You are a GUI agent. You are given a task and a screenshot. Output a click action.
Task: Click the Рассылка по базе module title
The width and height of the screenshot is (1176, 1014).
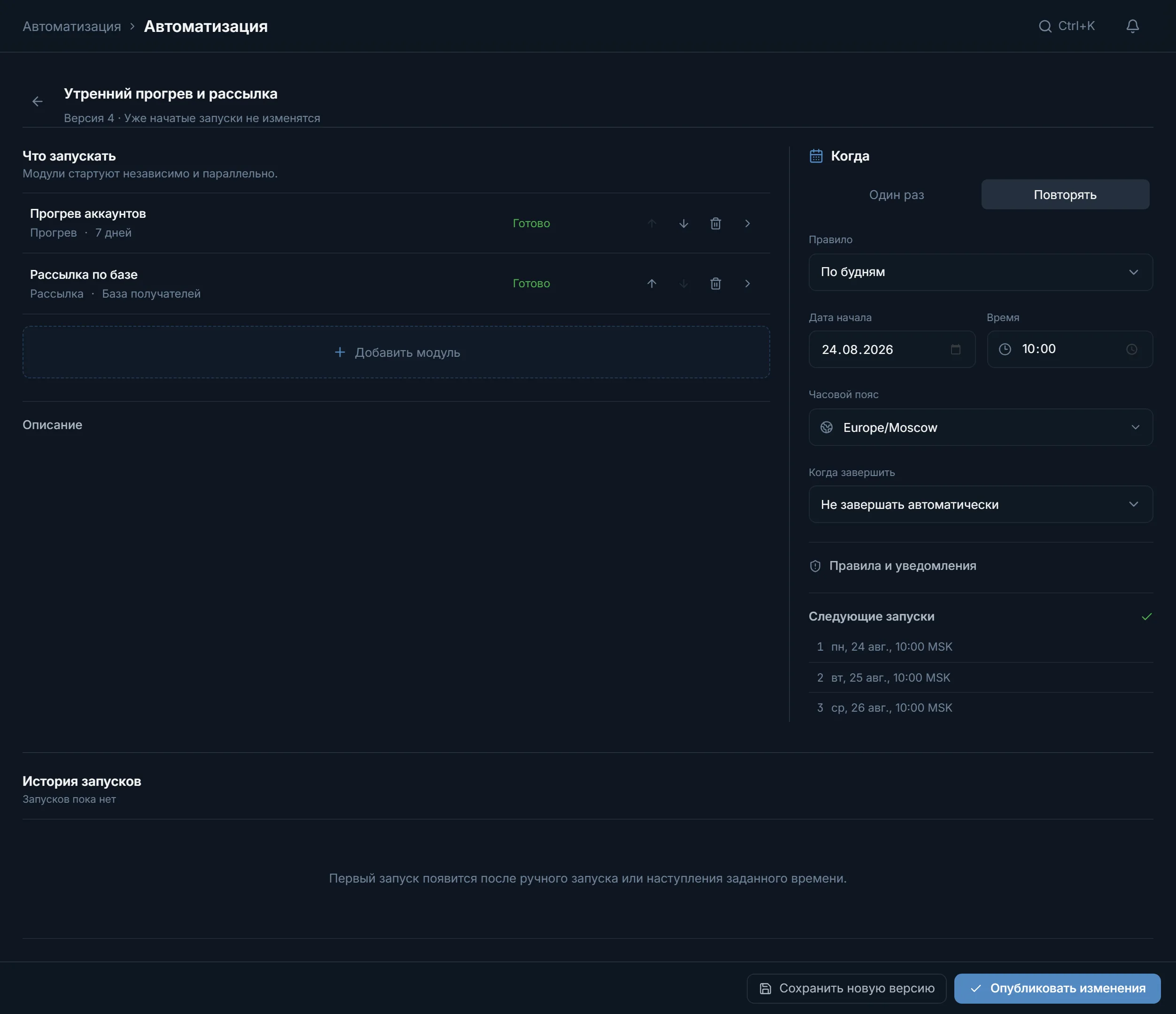click(84, 275)
